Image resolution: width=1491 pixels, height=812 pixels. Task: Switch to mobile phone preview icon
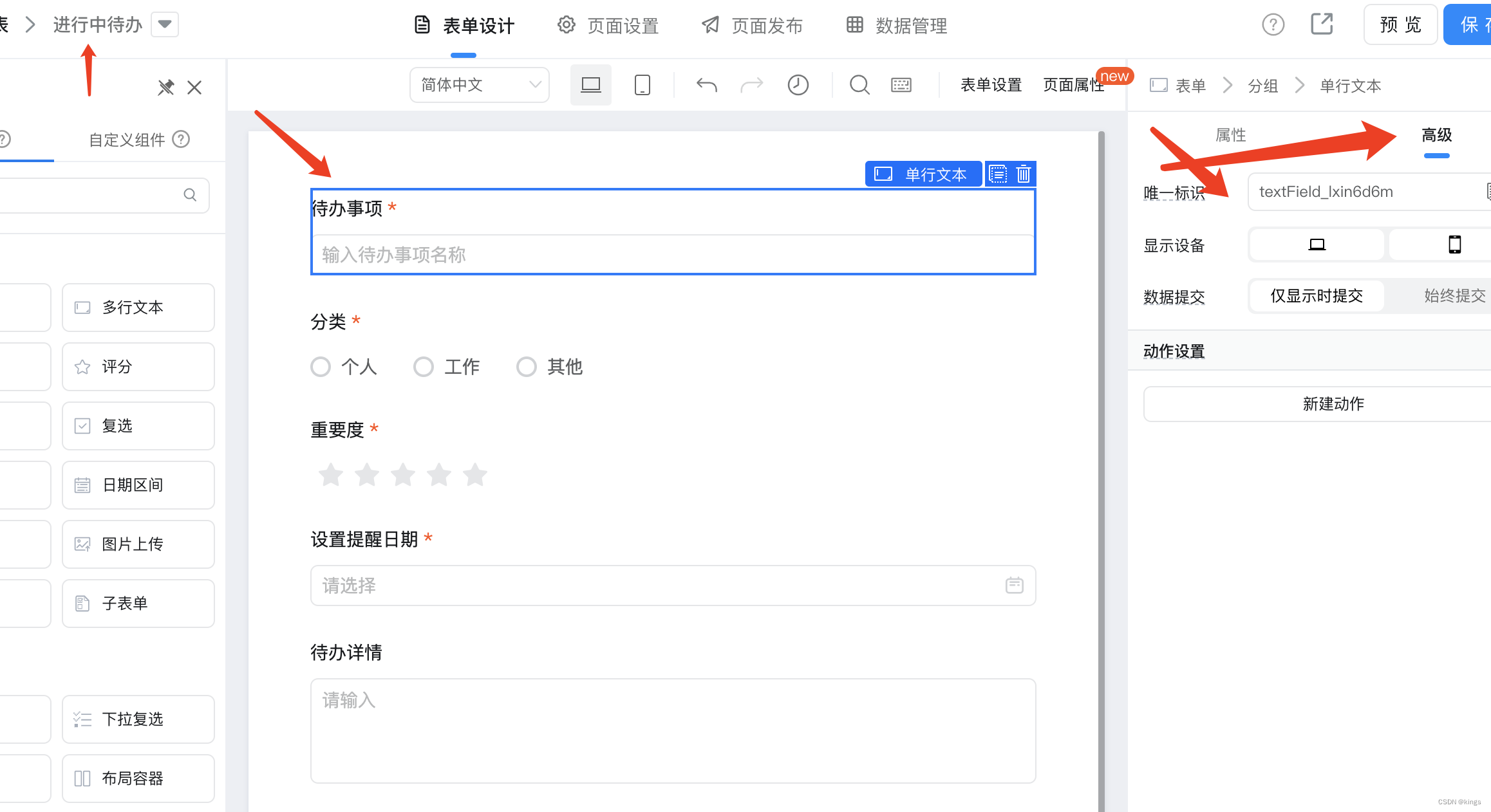[x=642, y=85]
